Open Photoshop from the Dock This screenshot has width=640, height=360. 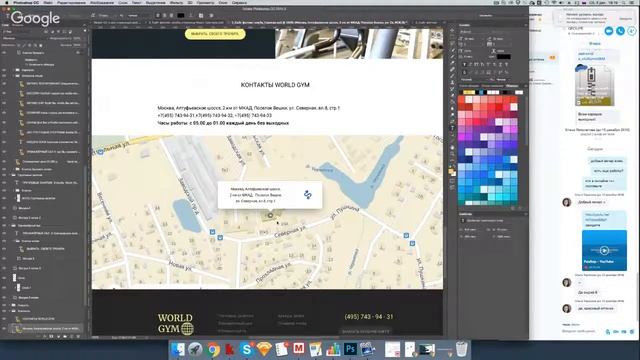350,350
